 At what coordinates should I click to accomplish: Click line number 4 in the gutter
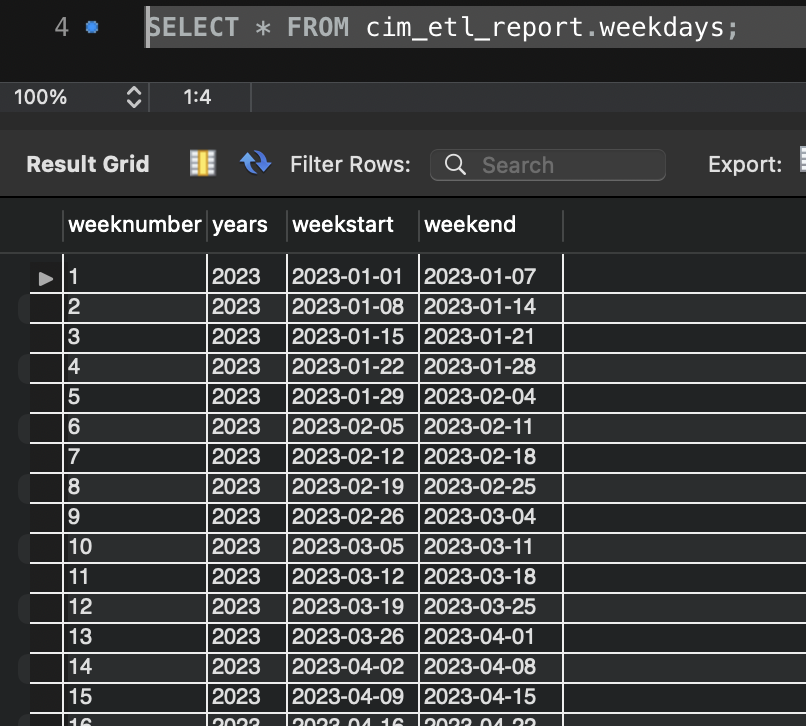(61, 28)
